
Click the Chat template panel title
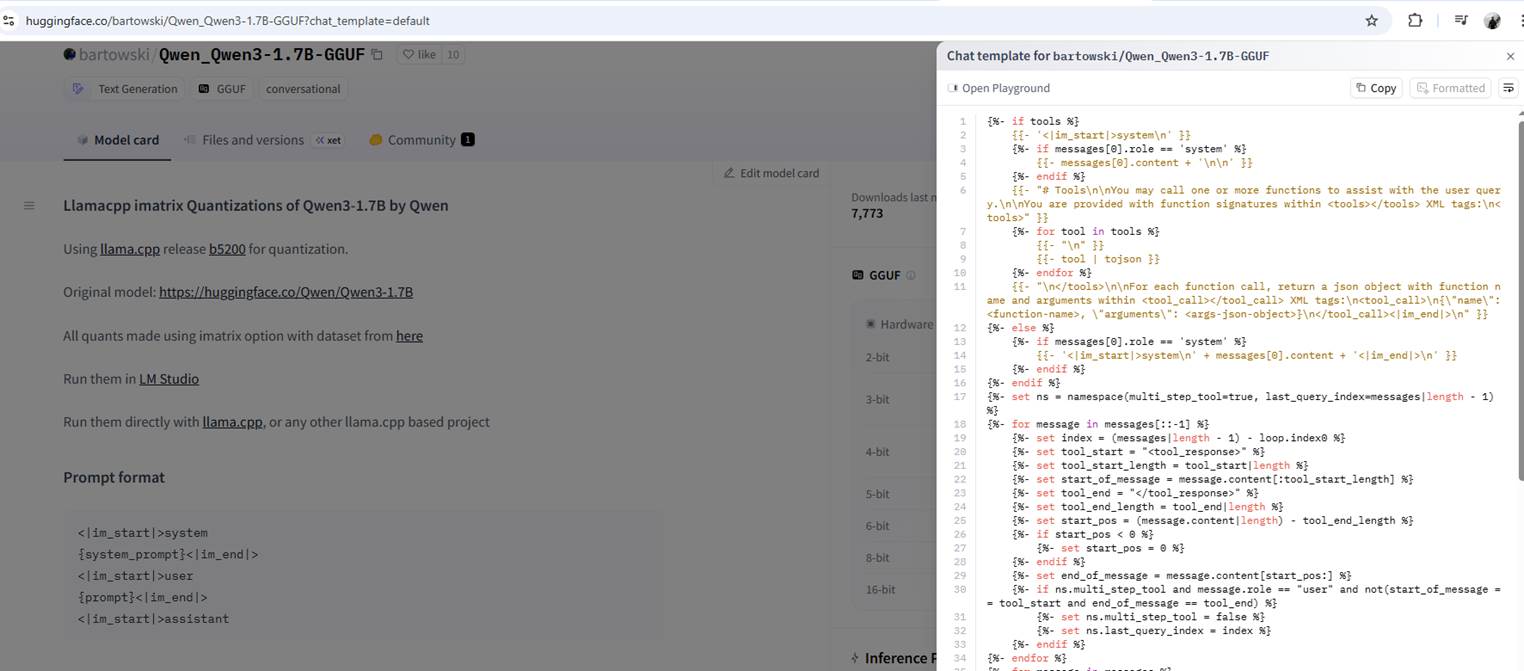click(1108, 56)
